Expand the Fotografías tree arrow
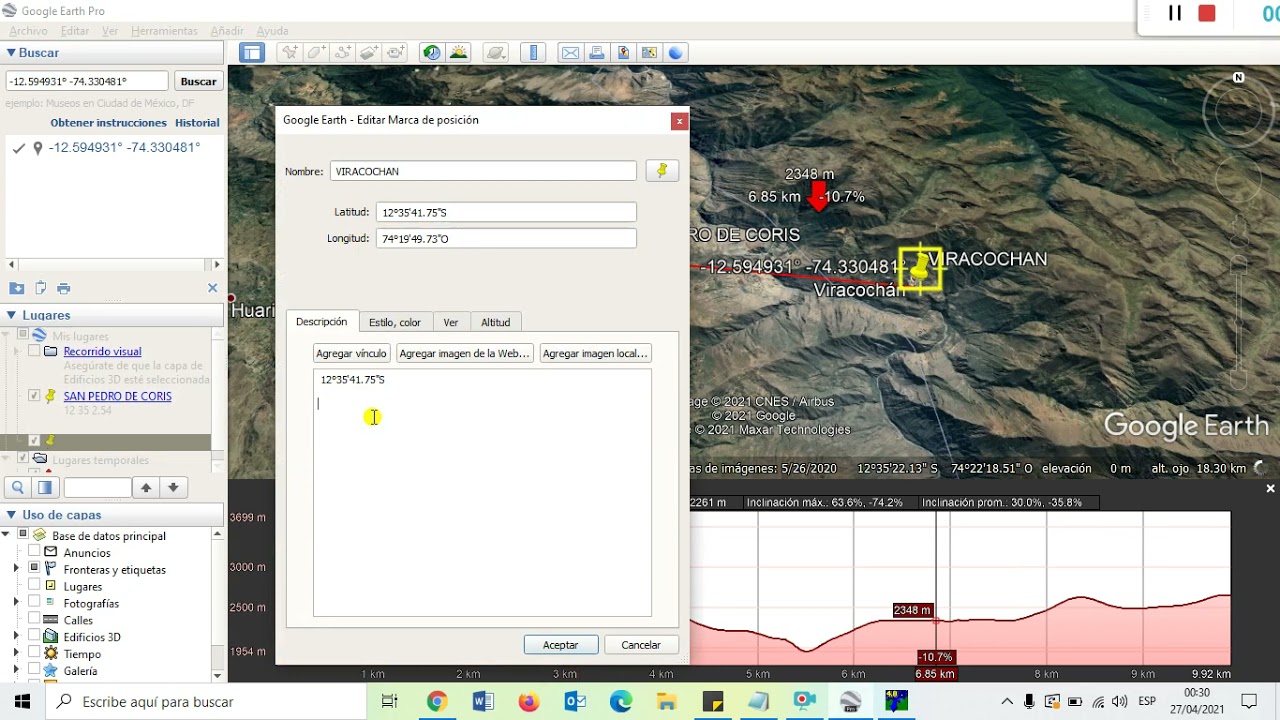 click(15, 603)
